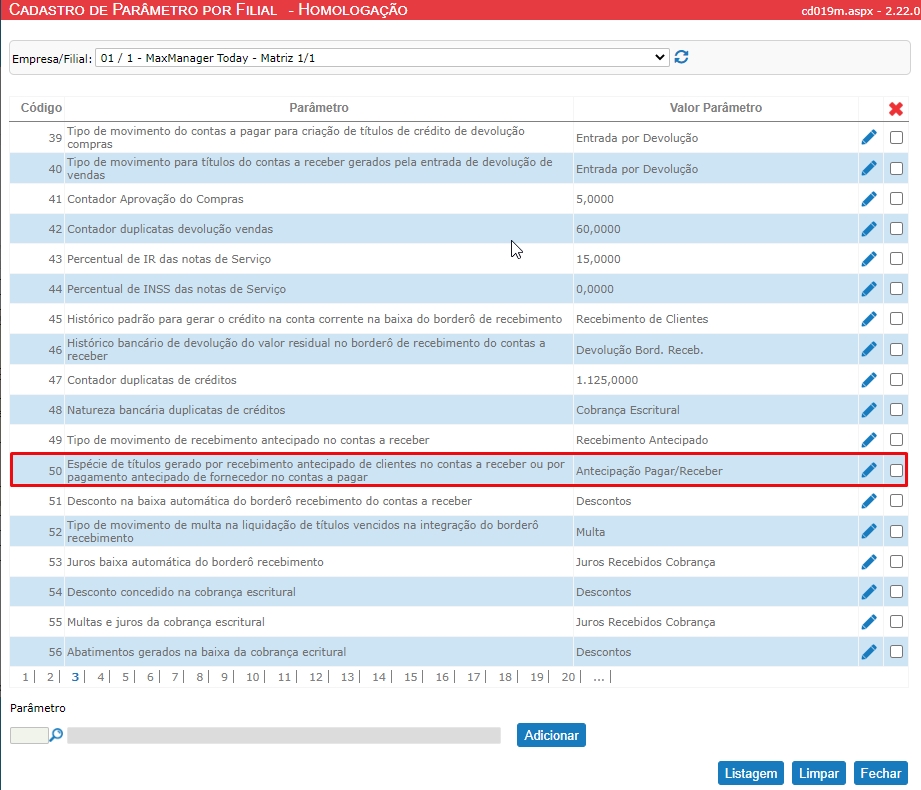The height and width of the screenshot is (790, 921).
Task: Edit parameter 50 Antecipação Pagar/Receber
Action: click(x=869, y=470)
